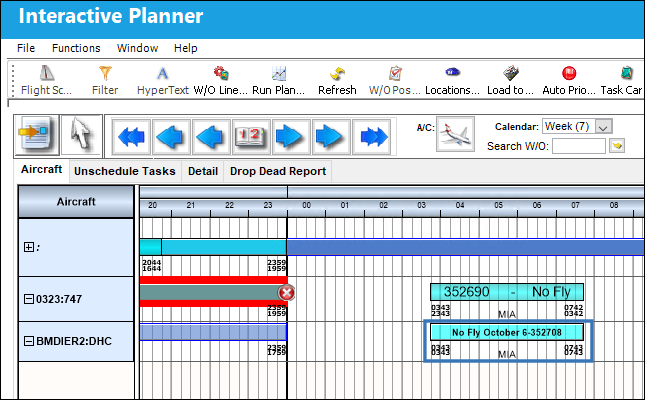Click the Load to toolbar icon
Image resolution: width=645 pixels, height=400 pixels.
click(510, 73)
